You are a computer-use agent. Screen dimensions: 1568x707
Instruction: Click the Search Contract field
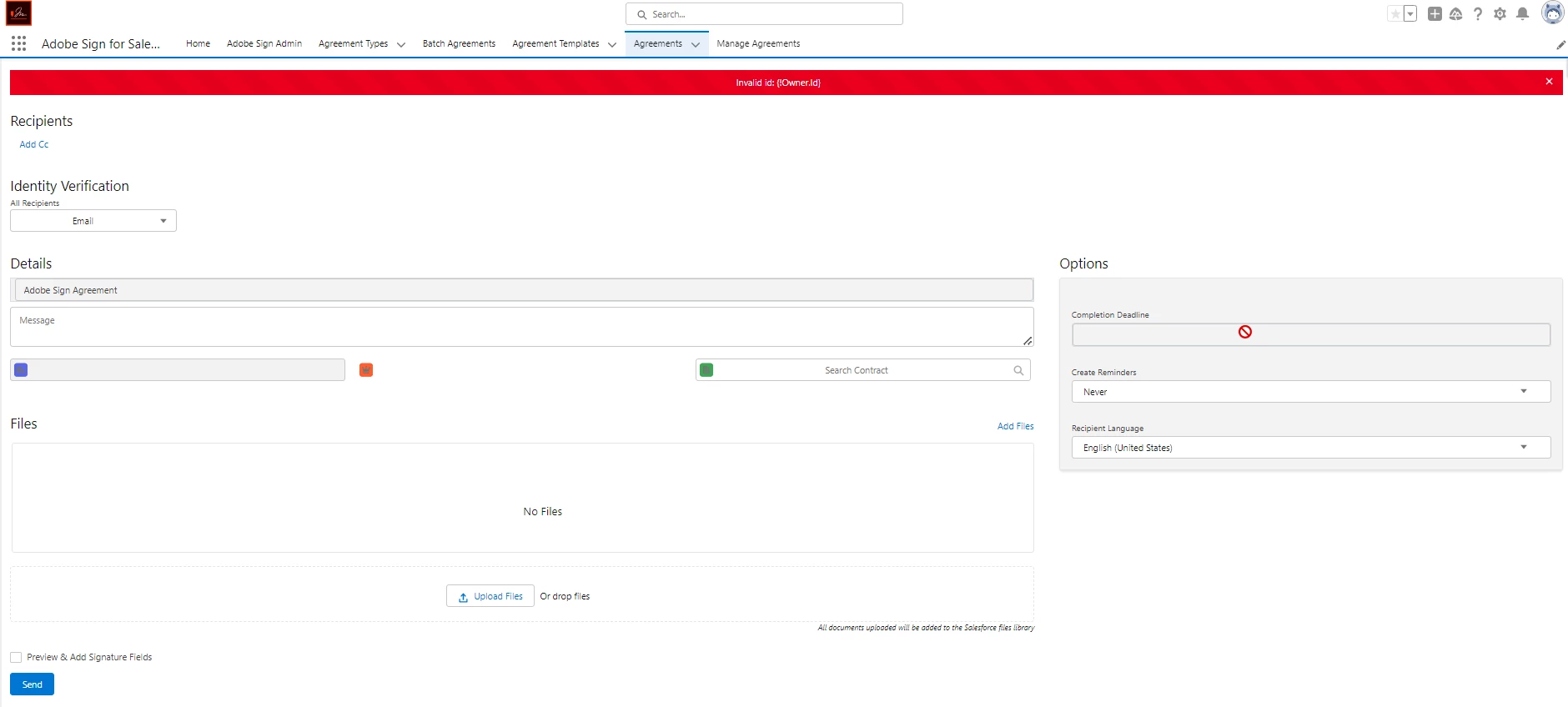pos(863,370)
